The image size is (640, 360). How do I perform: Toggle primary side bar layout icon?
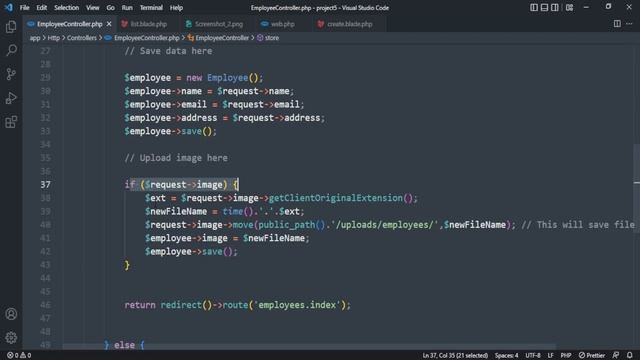[533, 7]
